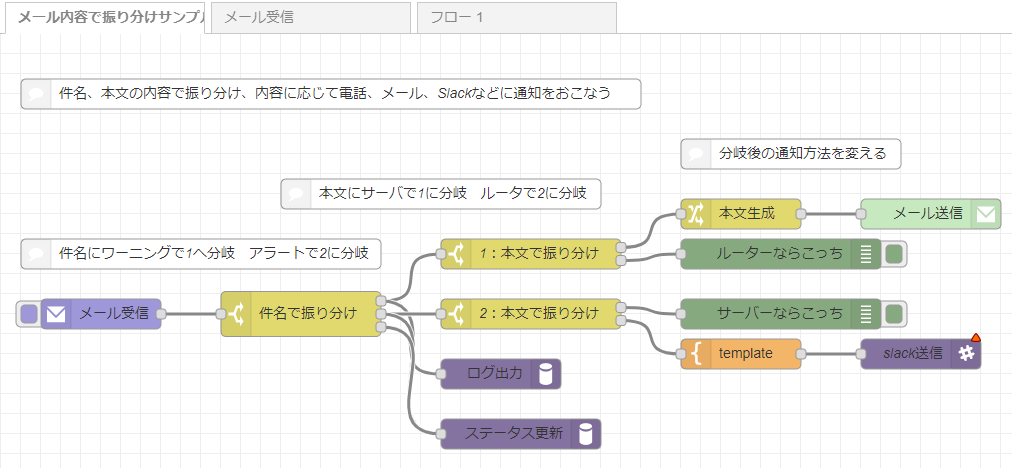Viewport: 1012px width, 468px height.
Task: Select the メール送信 node label
Action: coord(928,214)
